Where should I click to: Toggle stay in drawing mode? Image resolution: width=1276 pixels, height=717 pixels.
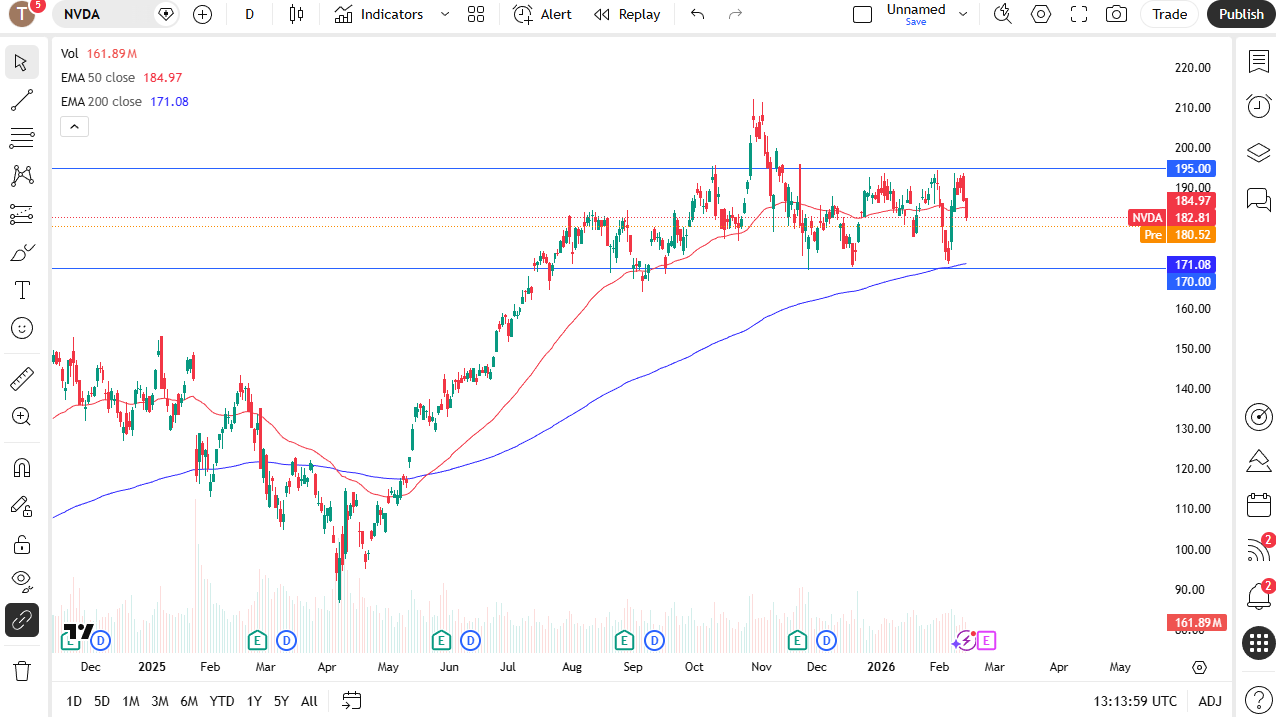point(22,506)
